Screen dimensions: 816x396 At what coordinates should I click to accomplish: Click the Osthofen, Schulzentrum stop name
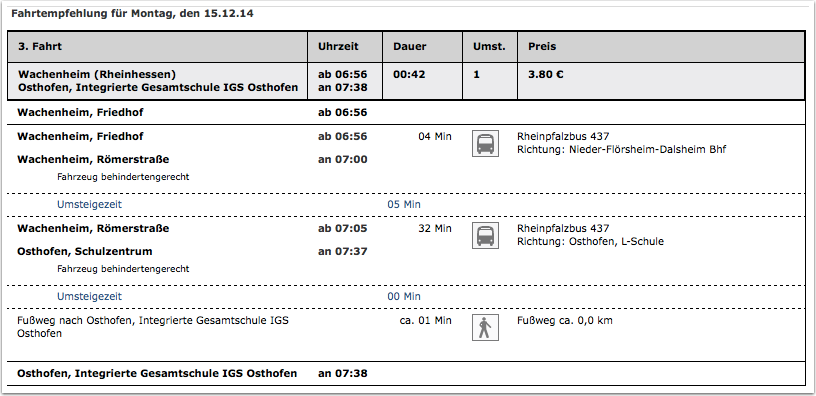(85, 251)
